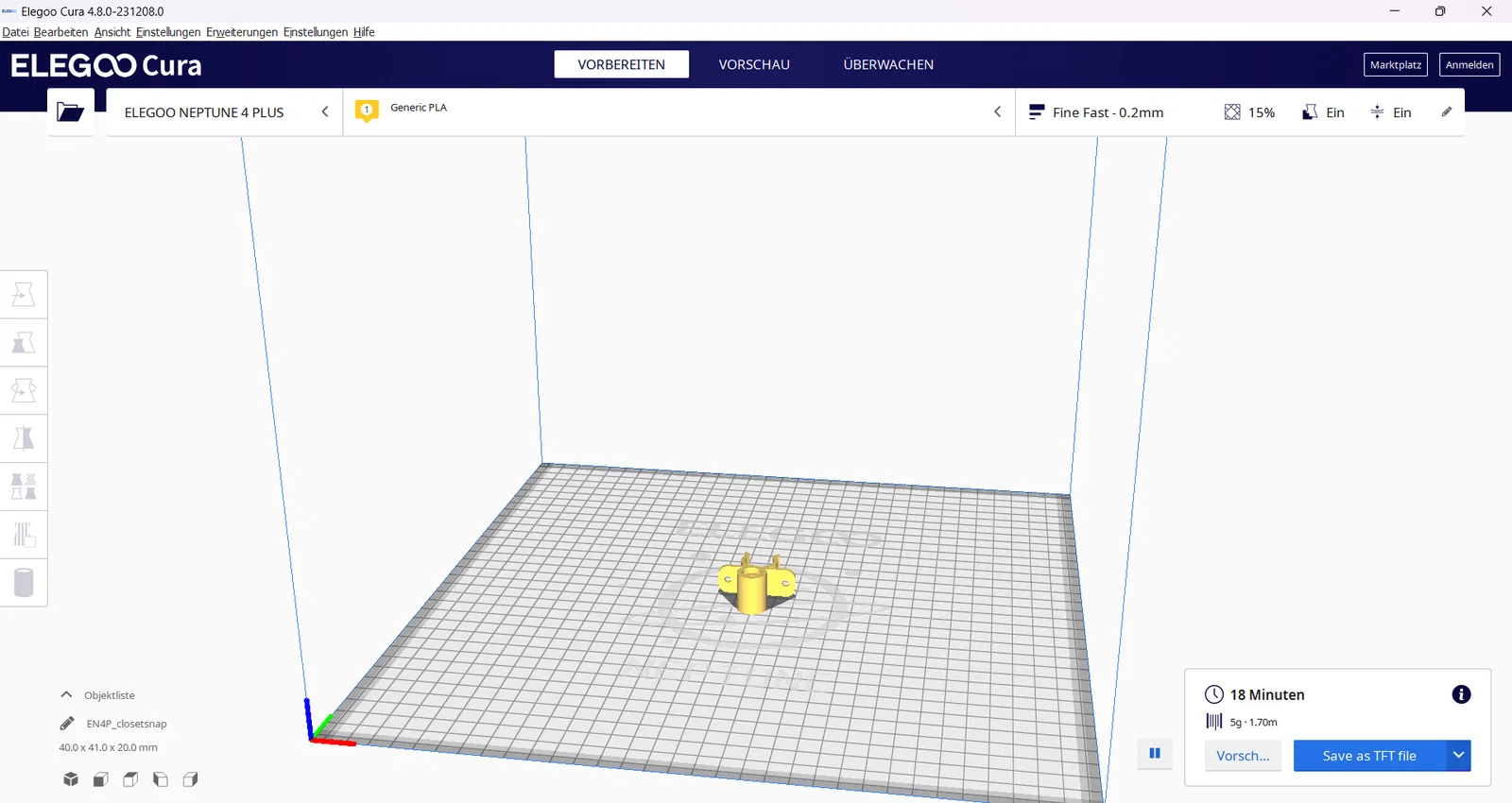Click the 5g · 1.70m material estimate
1512x803 pixels.
[1254, 722]
